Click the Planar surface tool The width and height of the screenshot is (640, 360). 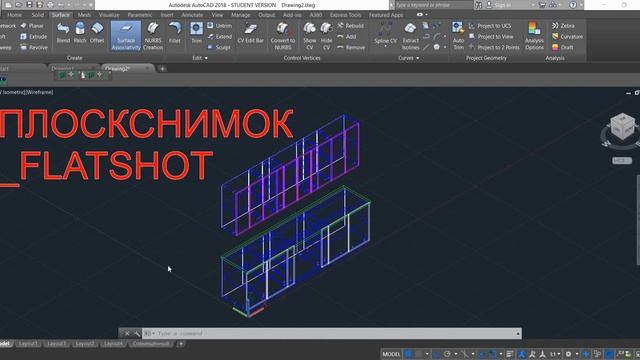pos(32,26)
